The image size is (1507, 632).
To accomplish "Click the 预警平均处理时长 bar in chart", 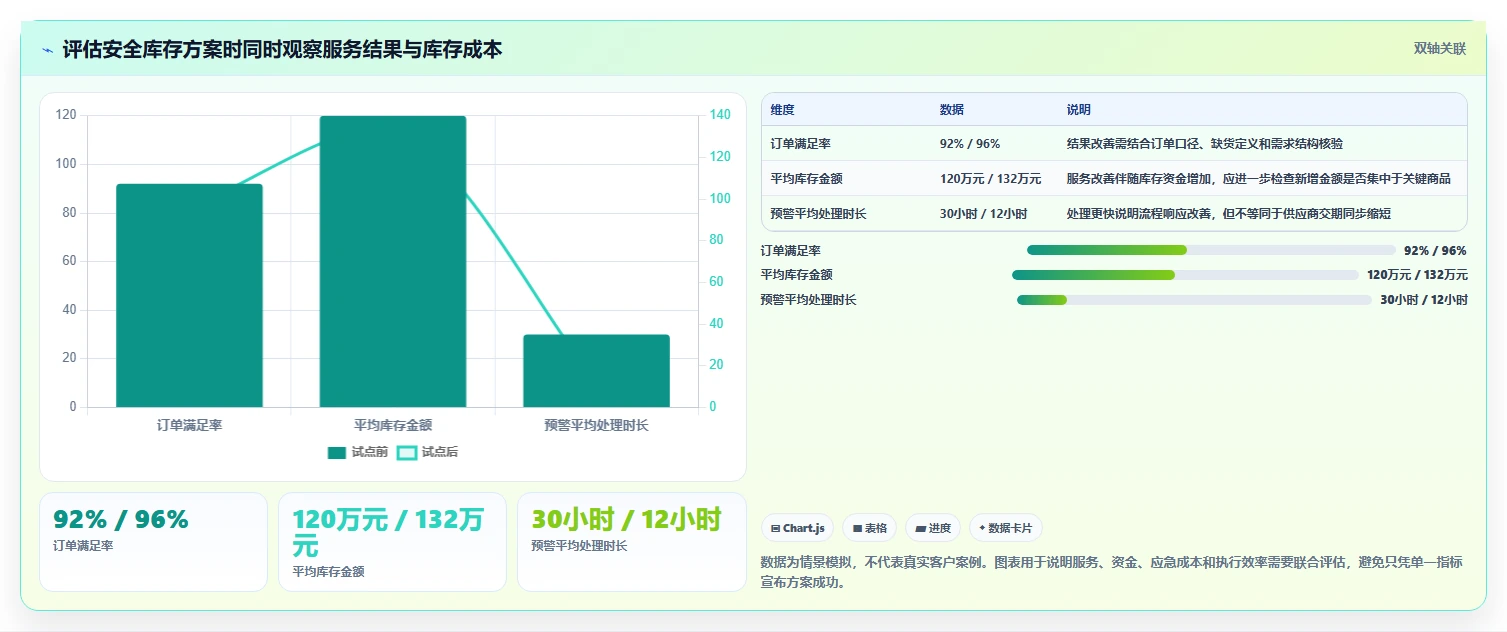I will (x=596, y=371).
